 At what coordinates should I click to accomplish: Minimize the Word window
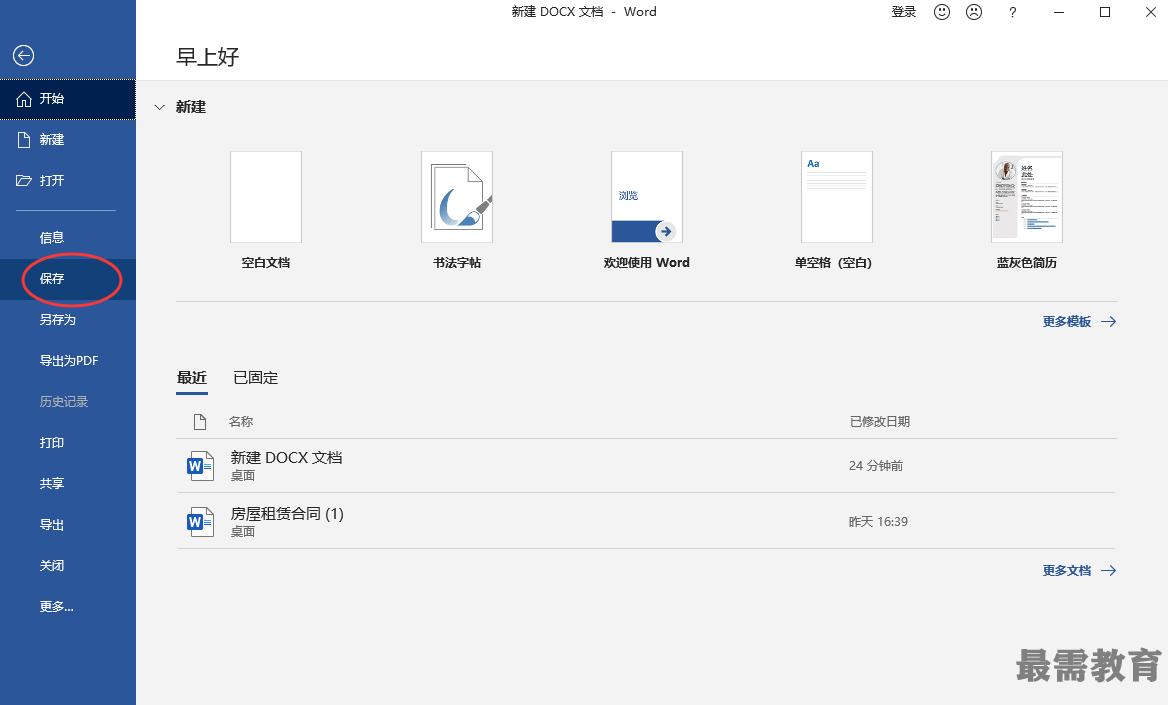[x=1058, y=12]
